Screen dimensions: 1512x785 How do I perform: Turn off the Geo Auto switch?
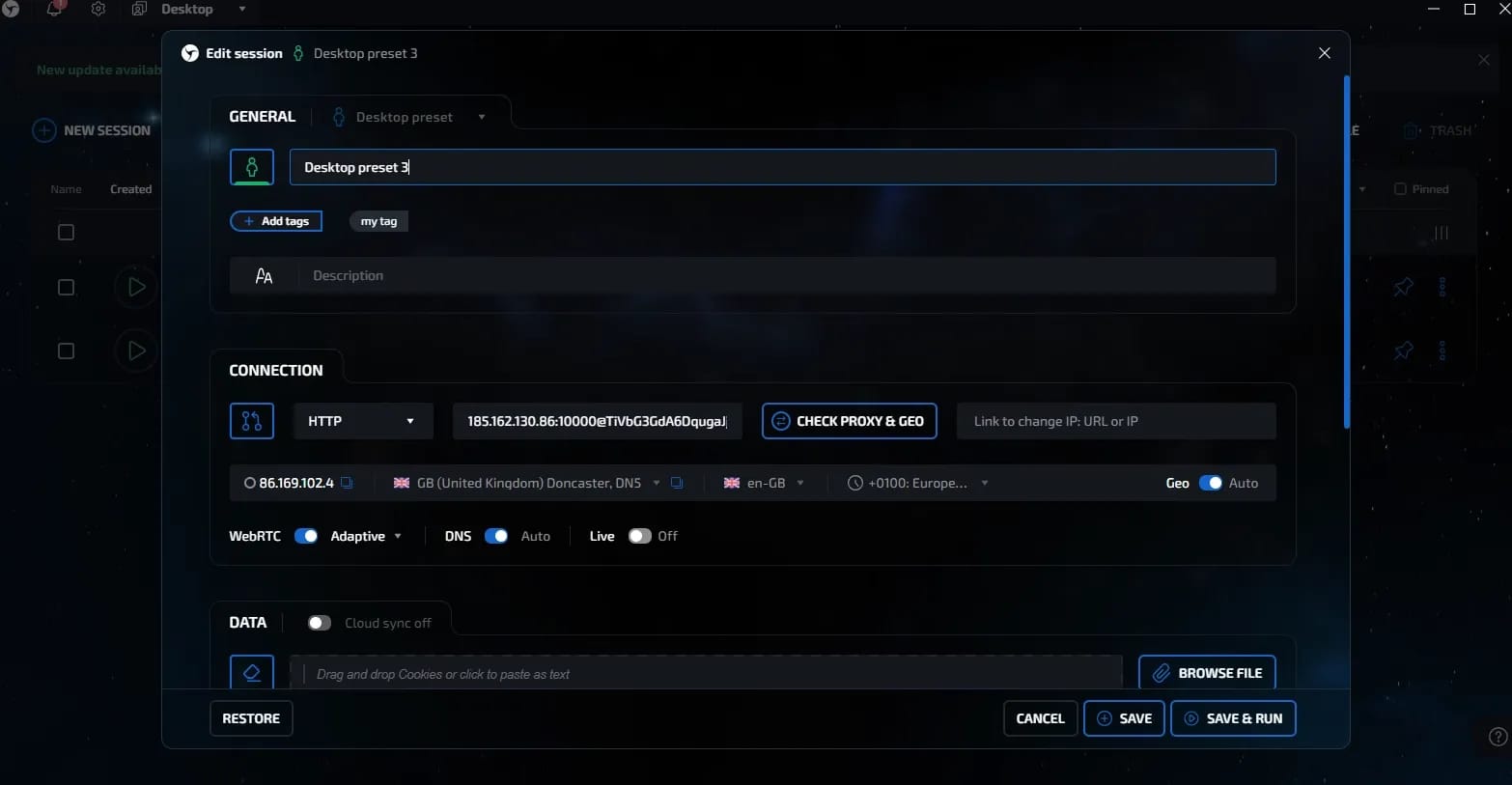1211,483
